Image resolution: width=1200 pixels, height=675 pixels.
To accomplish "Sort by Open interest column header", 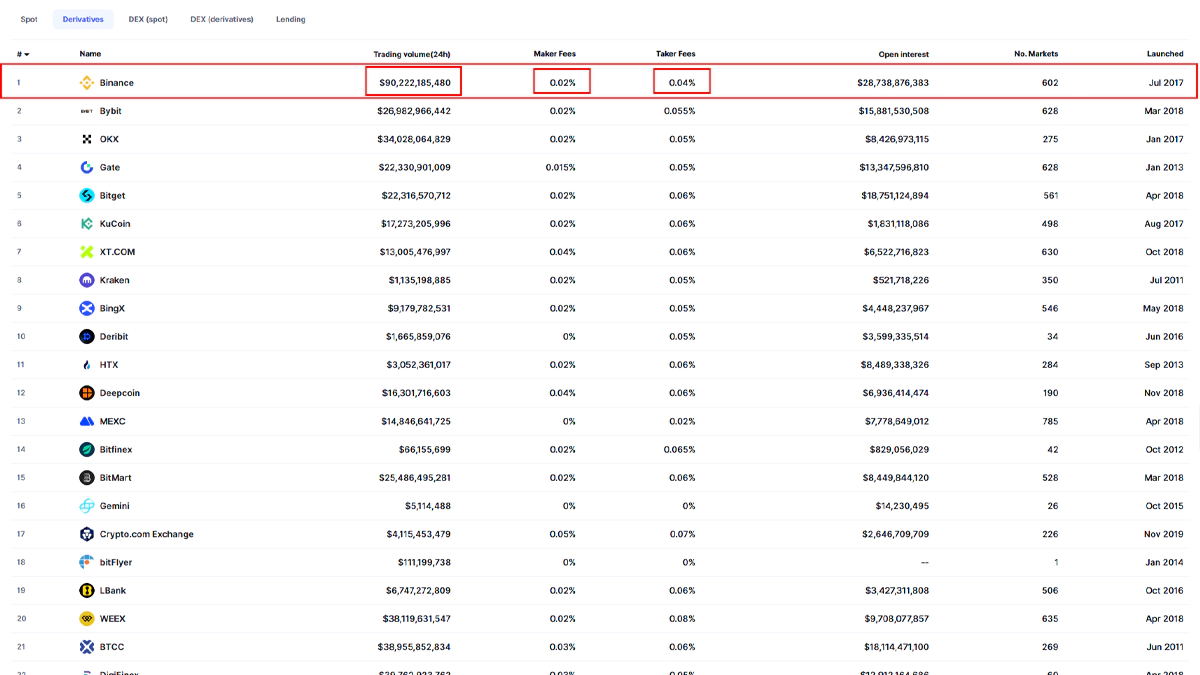I will tap(903, 54).
